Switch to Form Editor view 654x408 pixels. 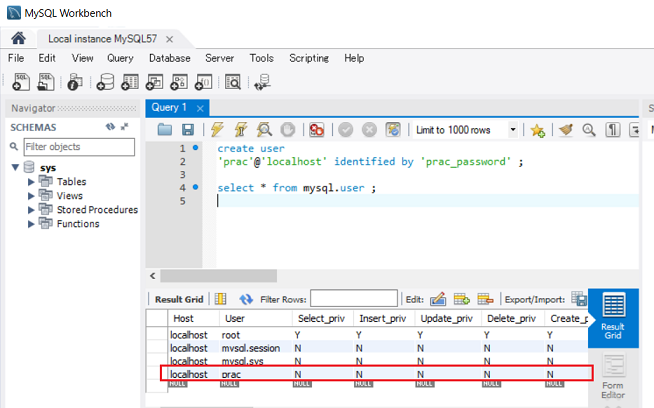tap(613, 377)
